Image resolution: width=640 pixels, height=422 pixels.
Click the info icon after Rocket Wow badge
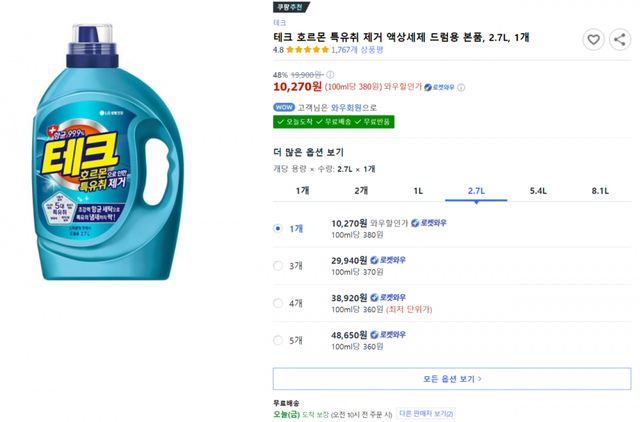click(x=459, y=87)
